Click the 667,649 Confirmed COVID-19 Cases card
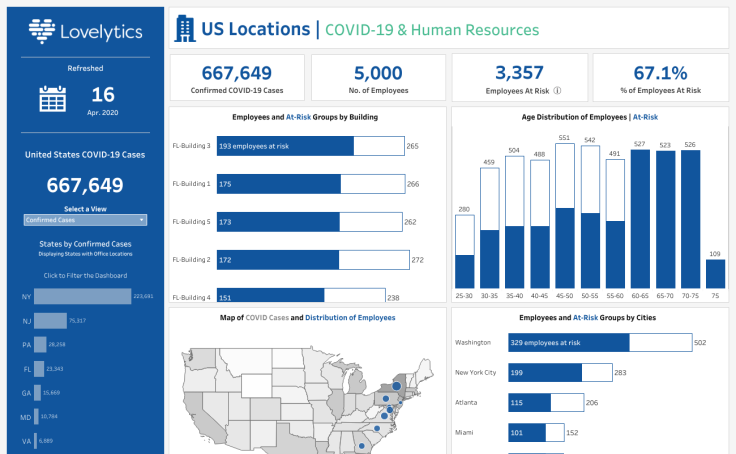736x454 pixels. [x=237, y=78]
